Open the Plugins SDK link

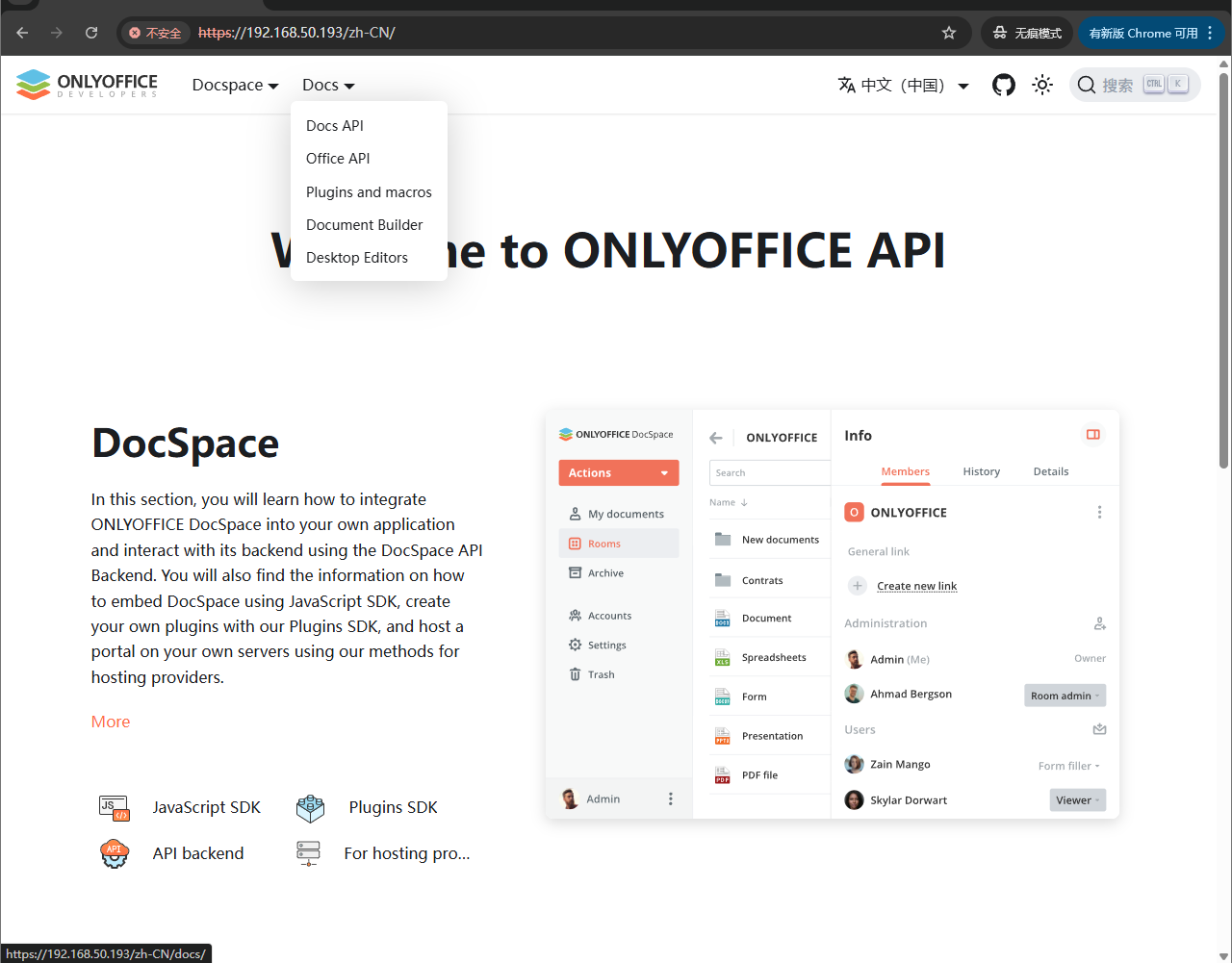click(367, 807)
